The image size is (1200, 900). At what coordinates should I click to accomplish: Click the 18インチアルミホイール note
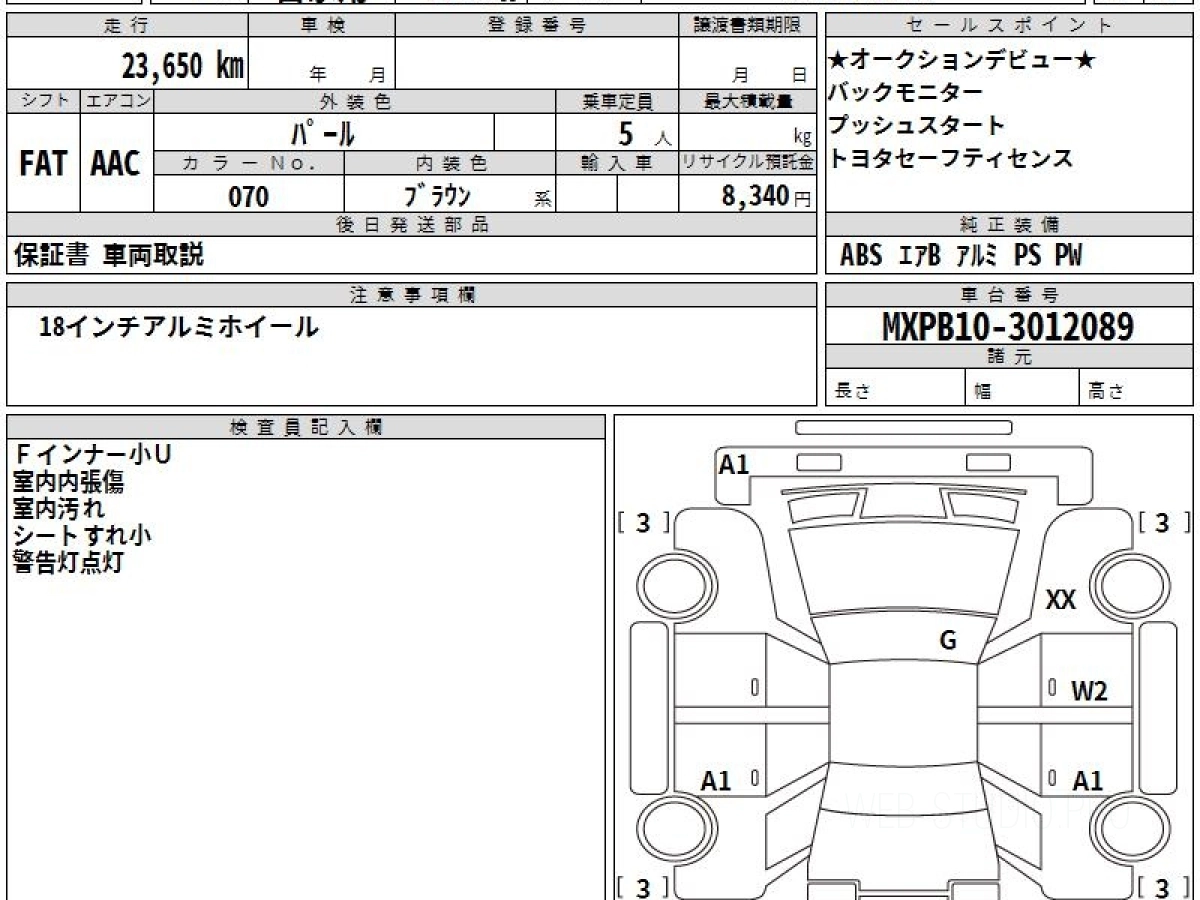(179, 326)
